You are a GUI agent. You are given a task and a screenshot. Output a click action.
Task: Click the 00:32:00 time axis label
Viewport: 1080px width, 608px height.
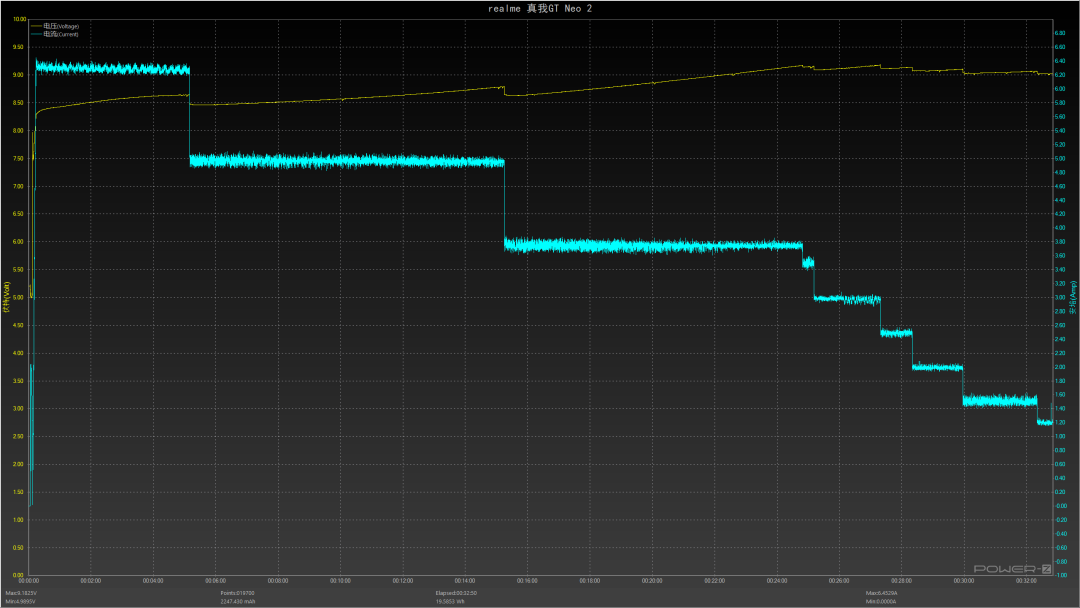(1026, 581)
